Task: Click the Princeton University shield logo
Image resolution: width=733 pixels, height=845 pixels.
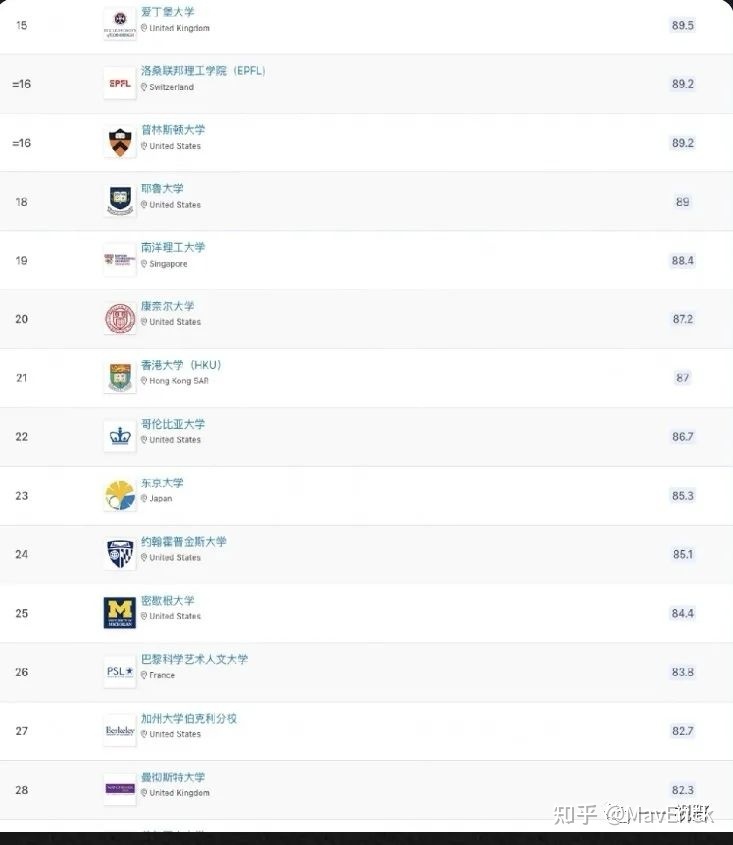Action: pyautogui.click(x=120, y=142)
